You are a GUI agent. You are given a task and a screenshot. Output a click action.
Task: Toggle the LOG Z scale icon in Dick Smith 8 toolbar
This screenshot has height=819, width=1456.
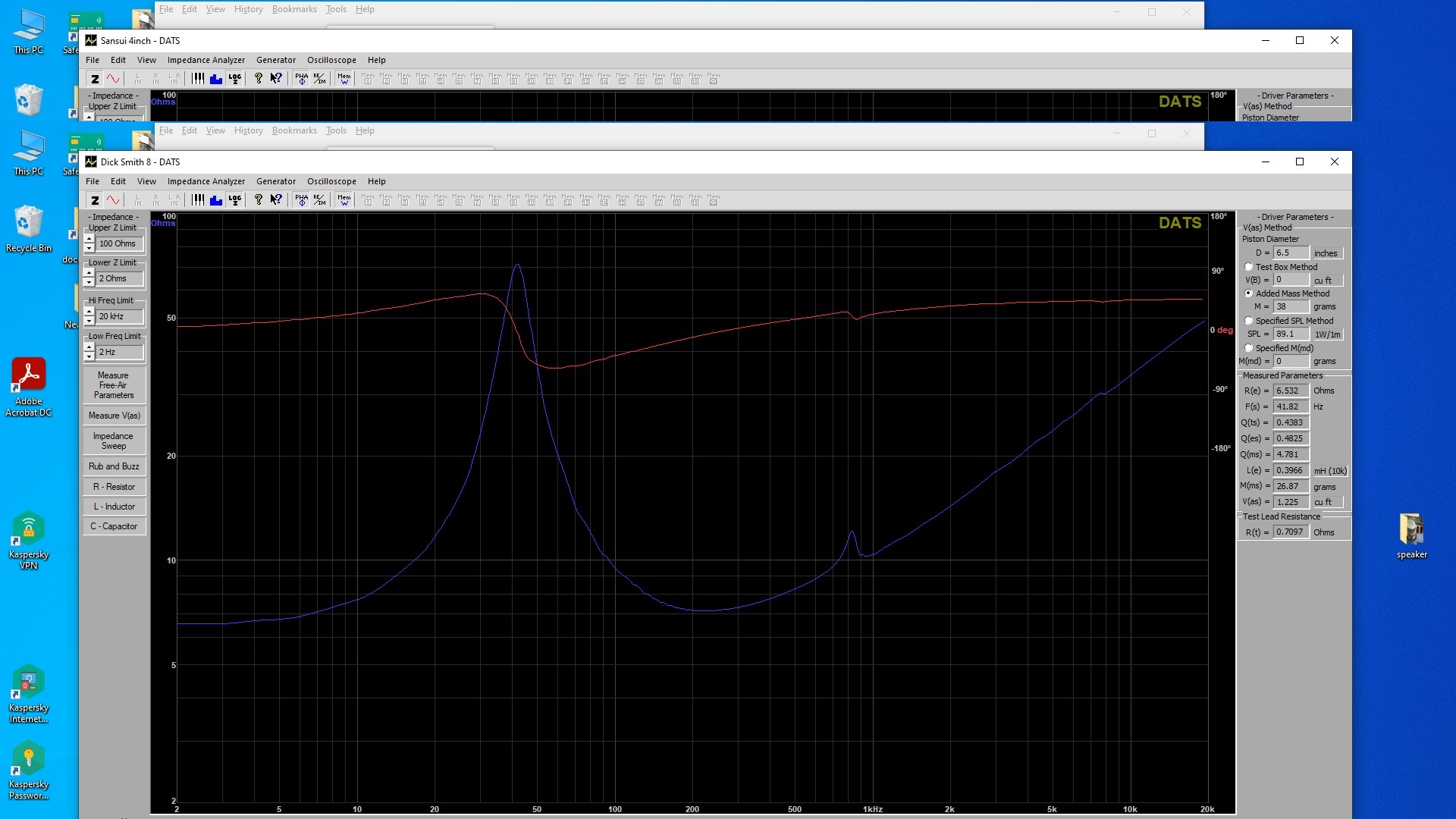pos(235,200)
